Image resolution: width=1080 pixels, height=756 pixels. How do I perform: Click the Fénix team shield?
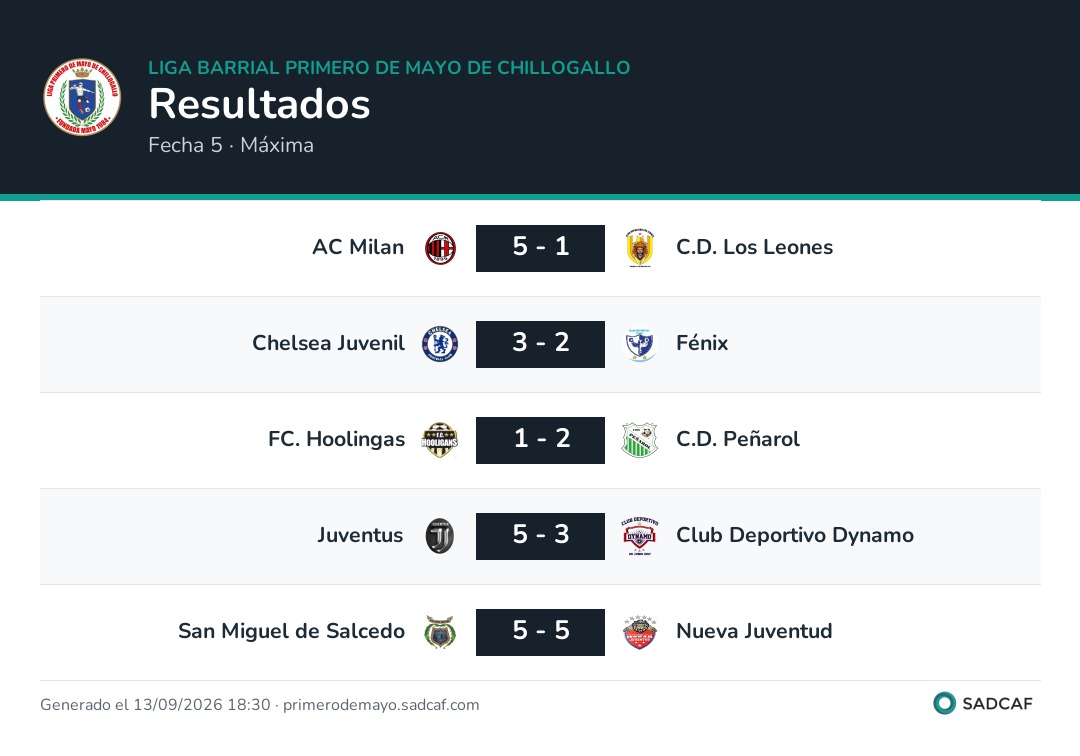tap(640, 344)
